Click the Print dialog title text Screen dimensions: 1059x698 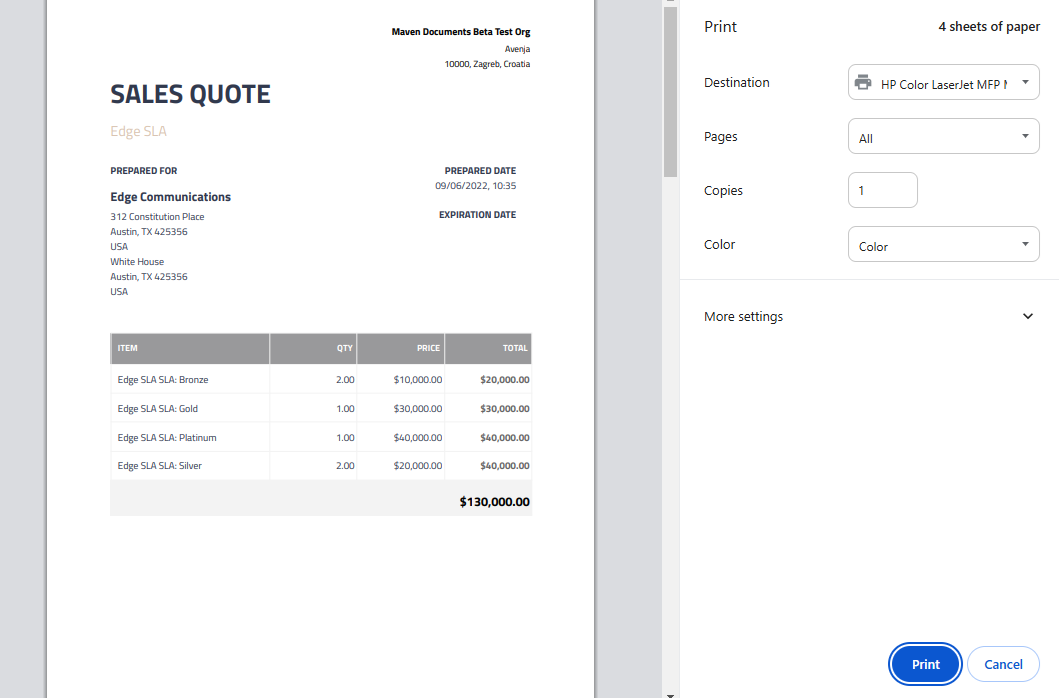pos(720,26)
